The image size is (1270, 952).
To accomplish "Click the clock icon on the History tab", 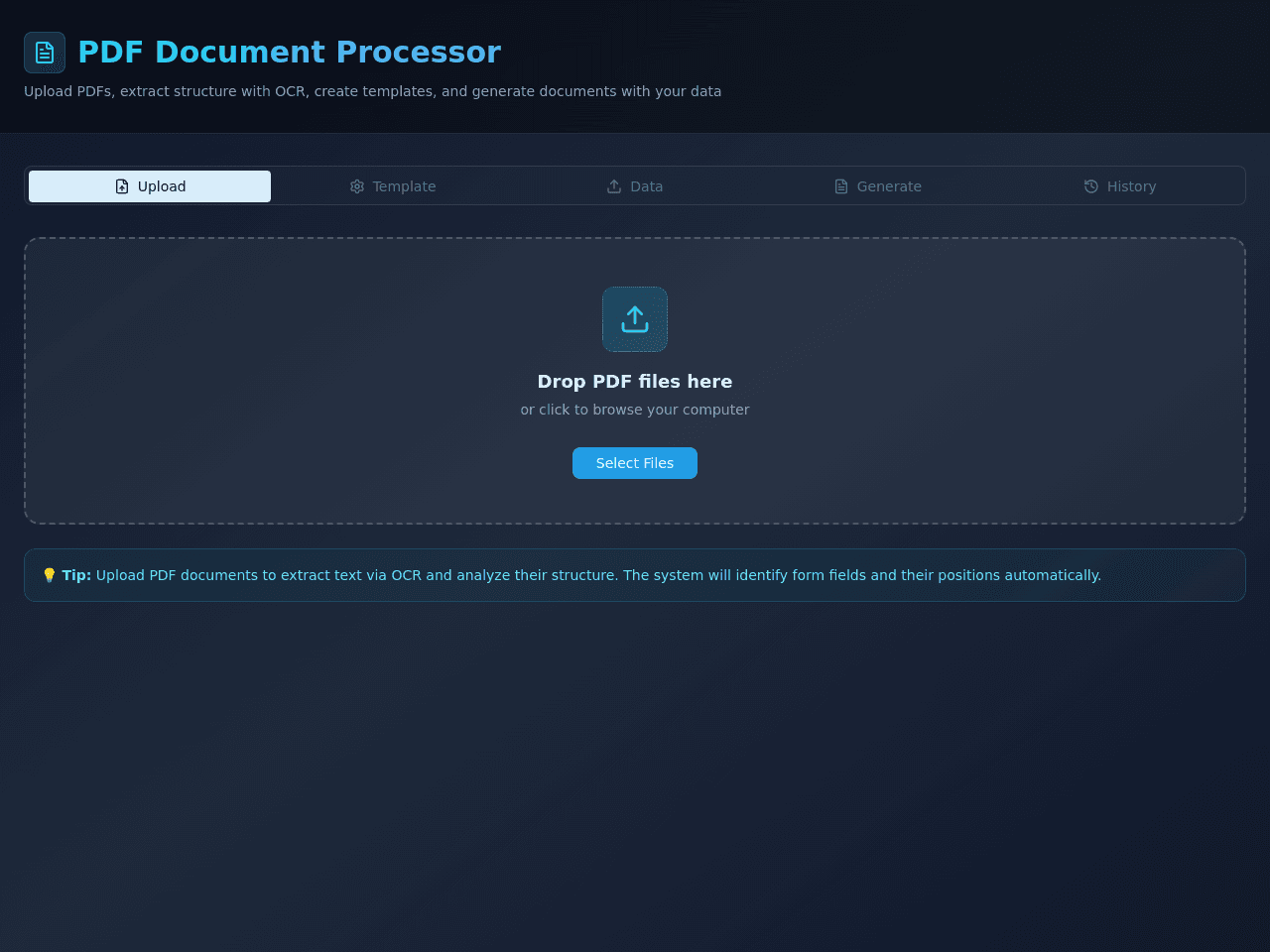I will (1091, 186).
